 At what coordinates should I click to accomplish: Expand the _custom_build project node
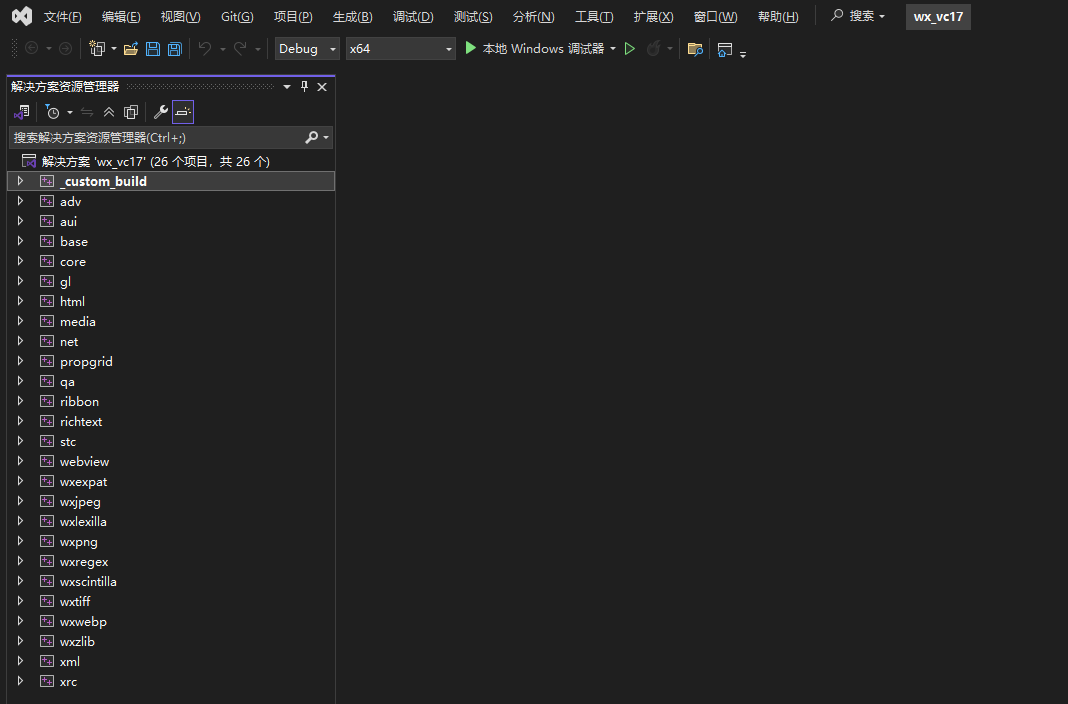[20, 181]
